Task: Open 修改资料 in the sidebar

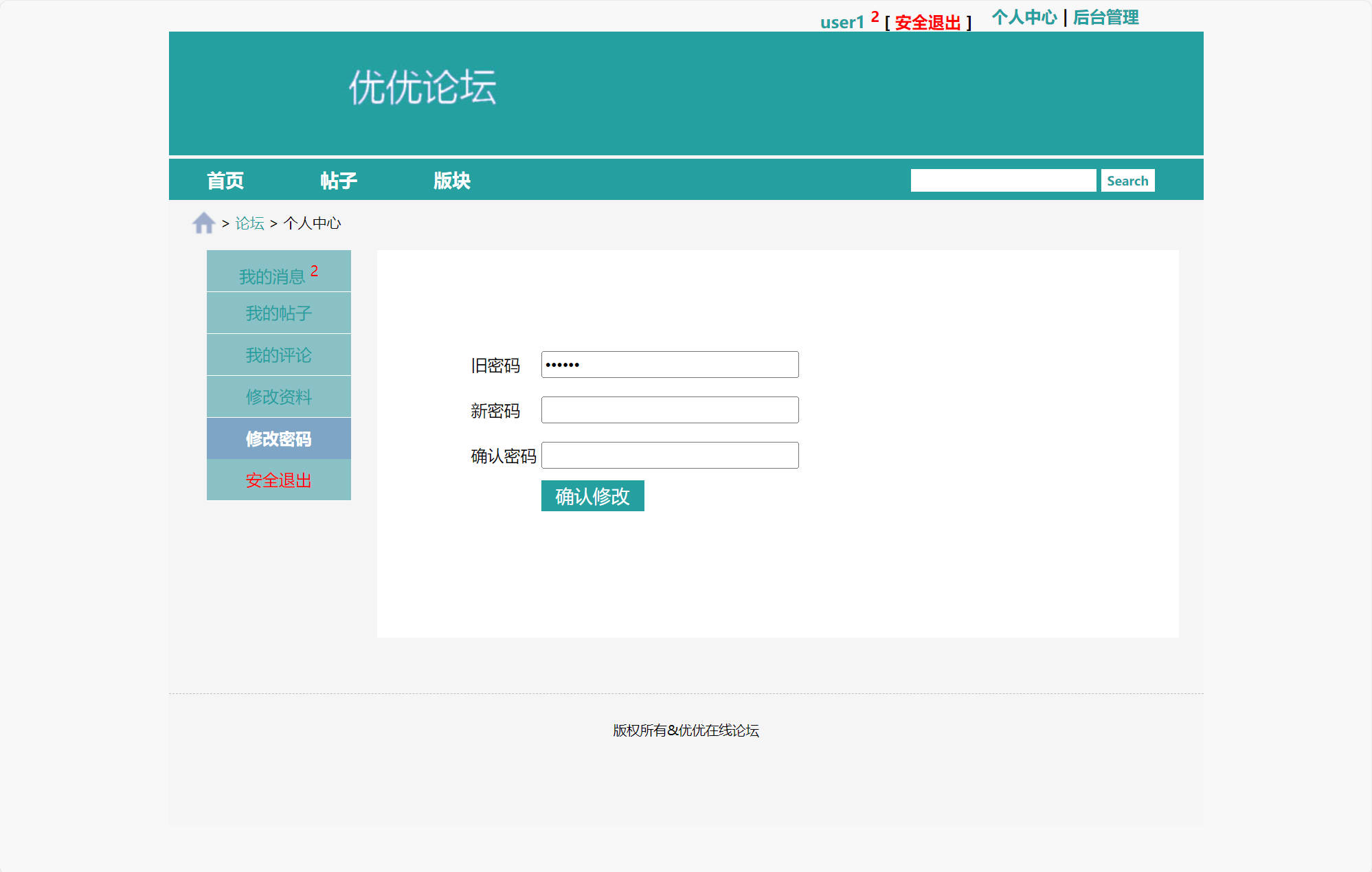Action: click(278, 396)
